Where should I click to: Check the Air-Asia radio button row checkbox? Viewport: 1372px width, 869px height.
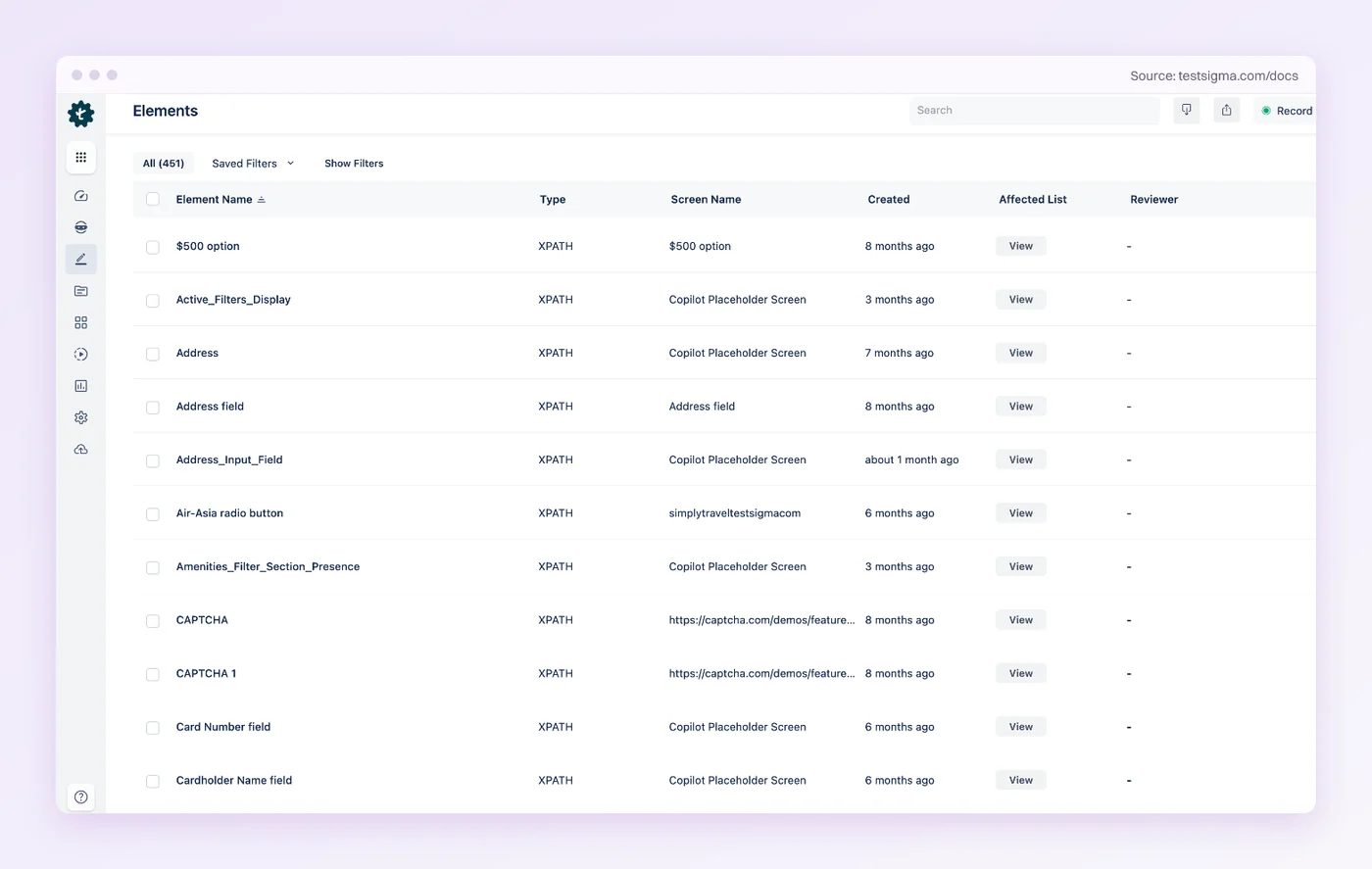[x=153, y=514]
